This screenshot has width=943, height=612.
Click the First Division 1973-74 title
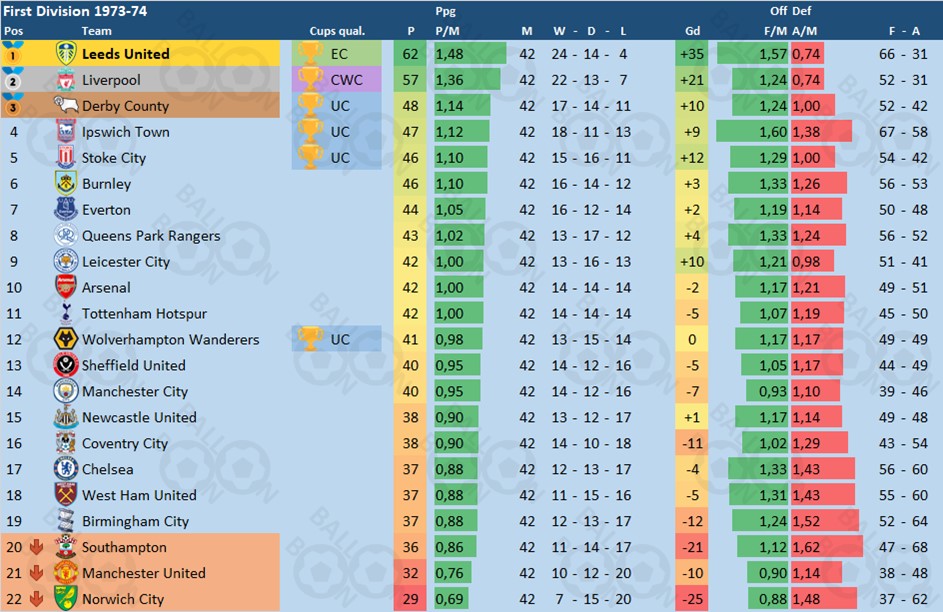(75, 11)
